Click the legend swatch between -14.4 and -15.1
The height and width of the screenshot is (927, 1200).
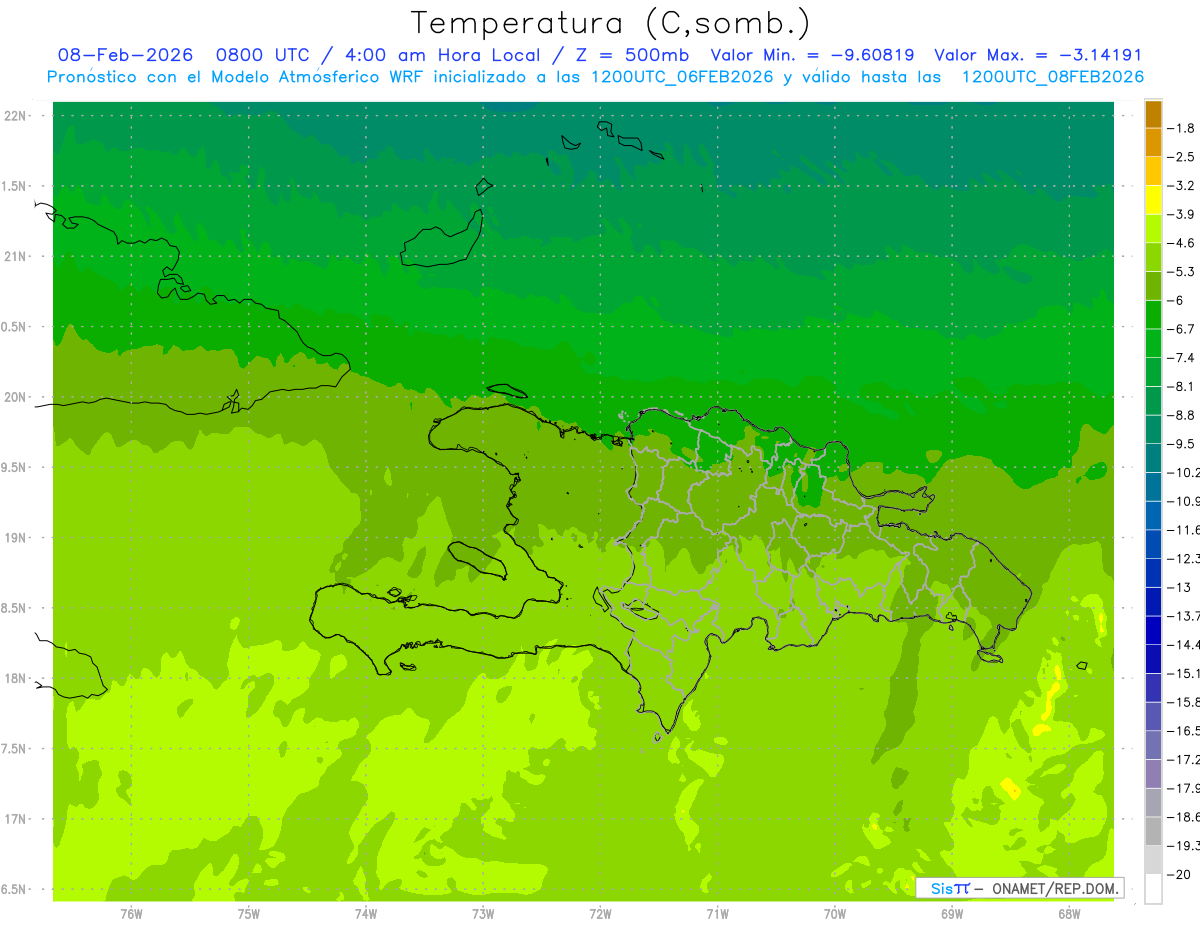1153,659
